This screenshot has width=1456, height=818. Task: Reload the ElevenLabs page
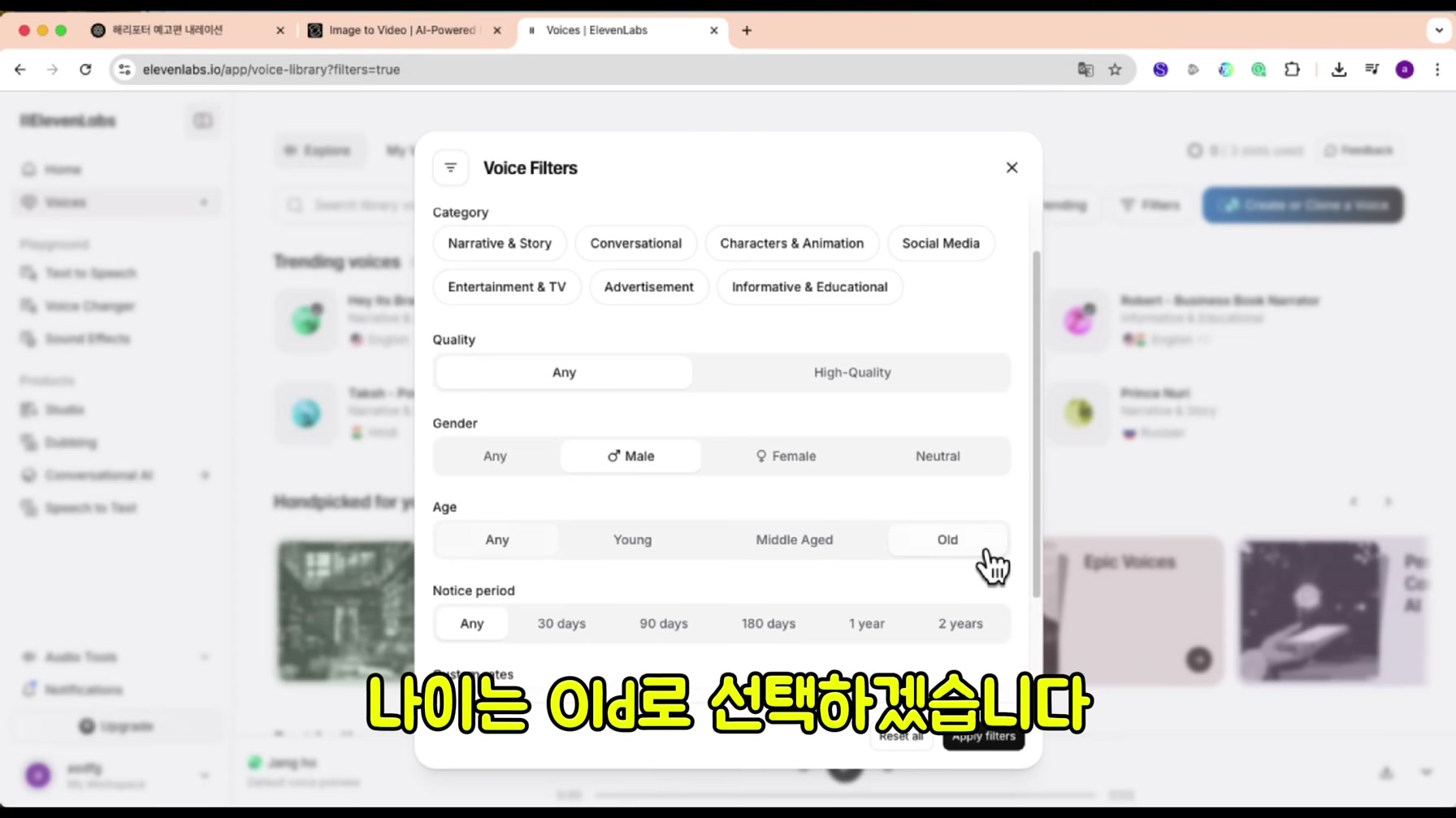85,70
